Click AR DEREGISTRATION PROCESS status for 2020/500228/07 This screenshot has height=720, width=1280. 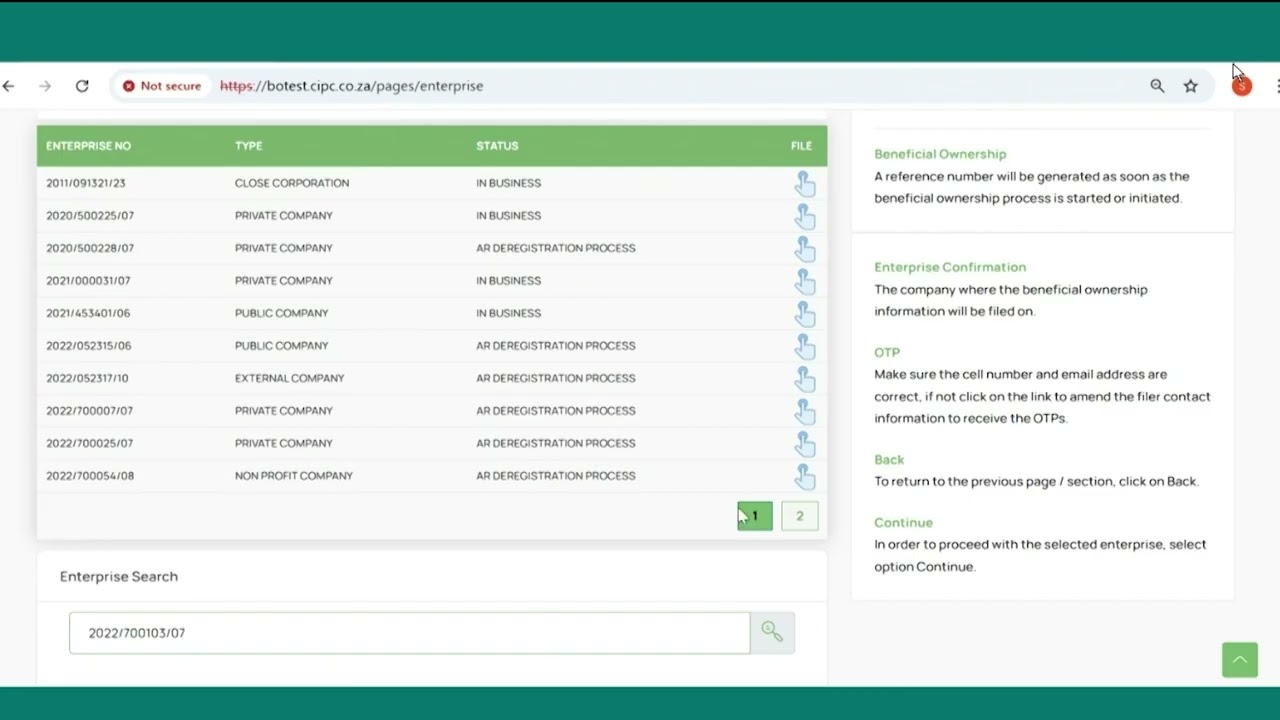(x=556, y=248)
